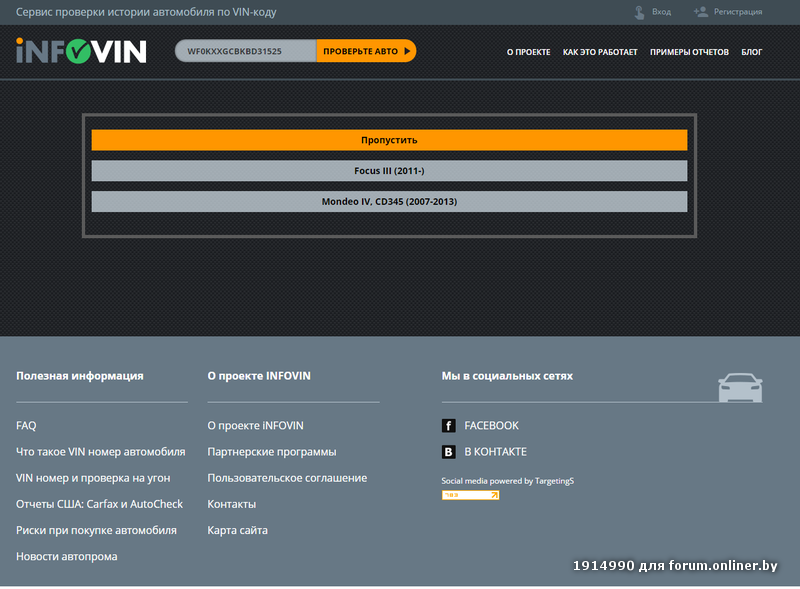
Task: Select Focus III (2011-) option
Action: 389,171
